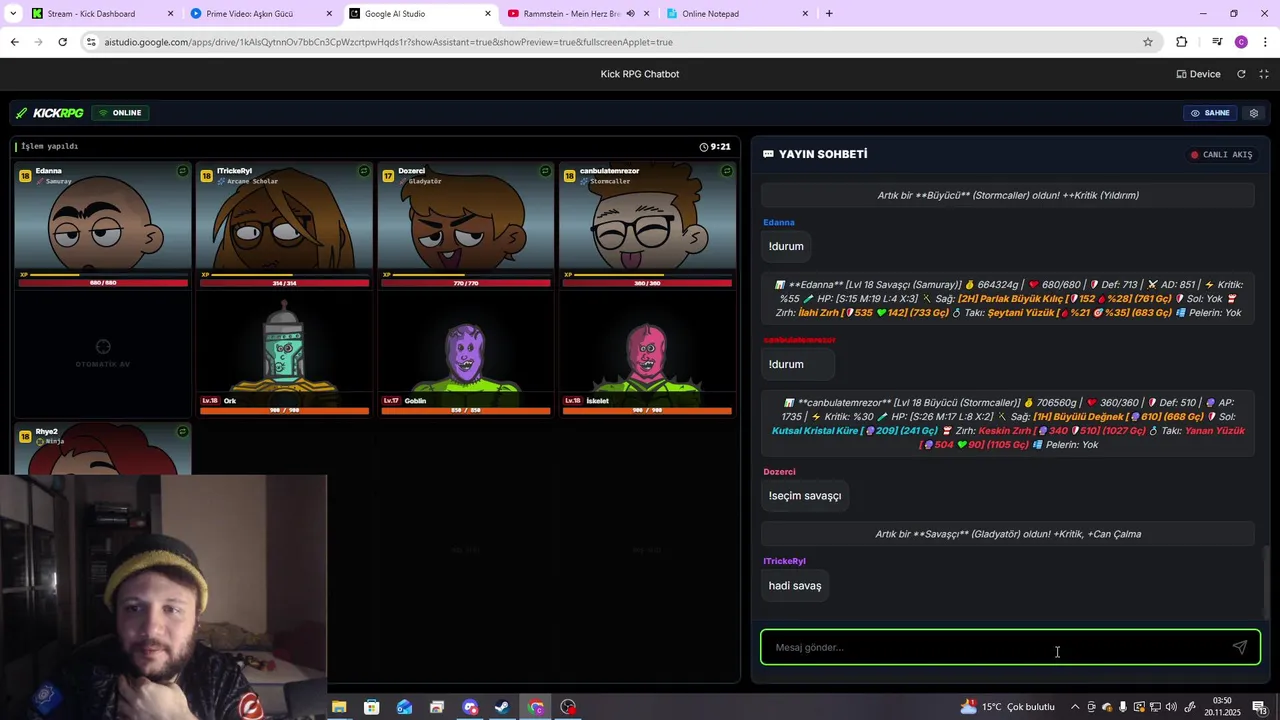Image resolution: width=1280 pixels, height=720 pixels.
Task: View site information icon in address bar
Action: [91, 42]
